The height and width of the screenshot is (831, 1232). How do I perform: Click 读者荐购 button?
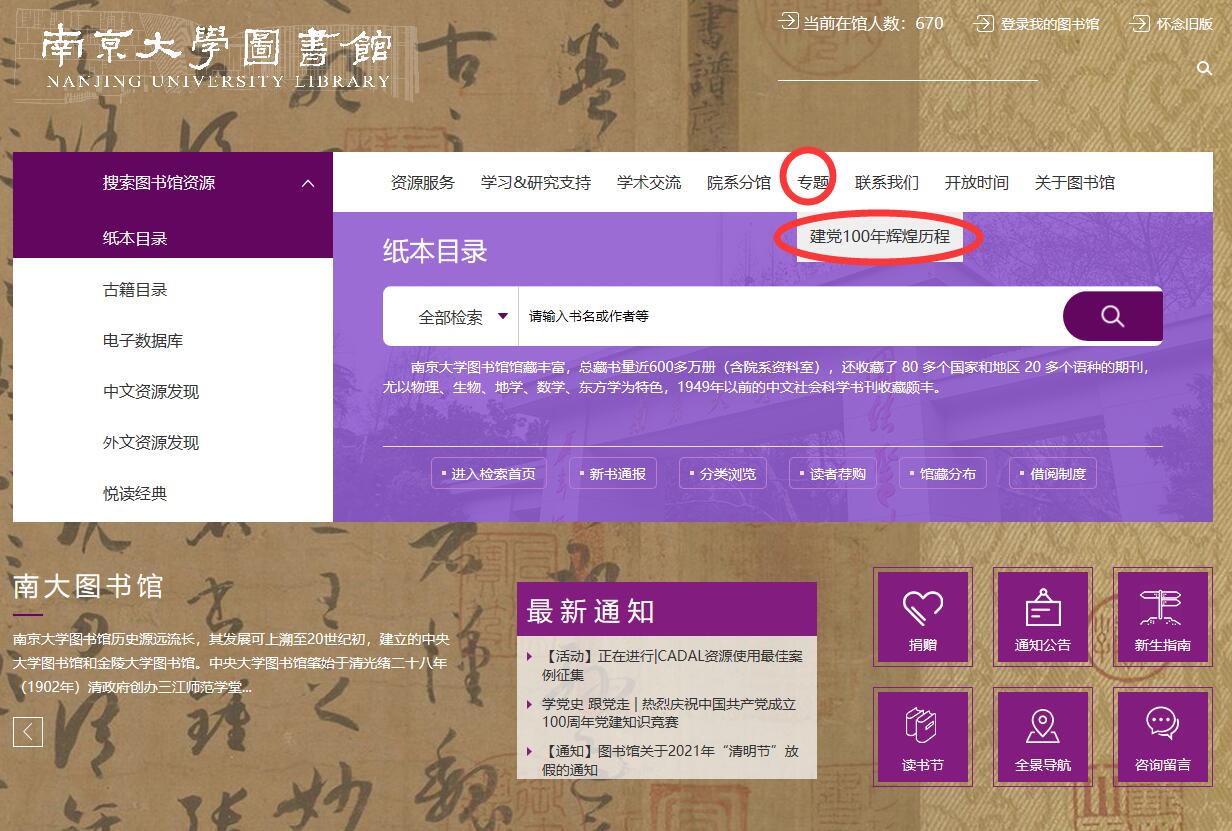pos(833,474)
